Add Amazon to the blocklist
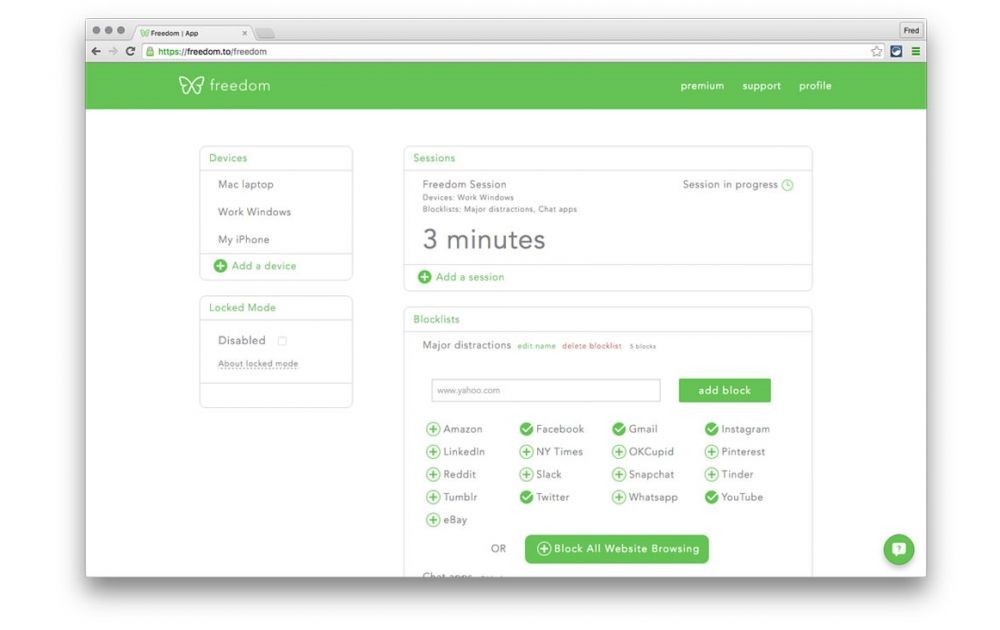The width and height of the screenshot is (1000, 630). pos(433,429)
